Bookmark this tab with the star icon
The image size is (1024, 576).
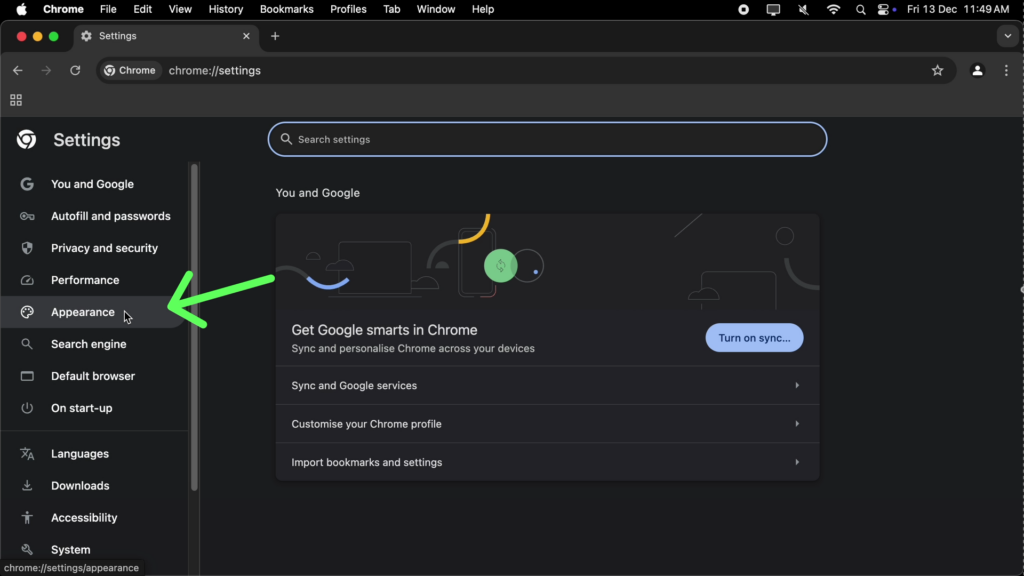[938, 71]
